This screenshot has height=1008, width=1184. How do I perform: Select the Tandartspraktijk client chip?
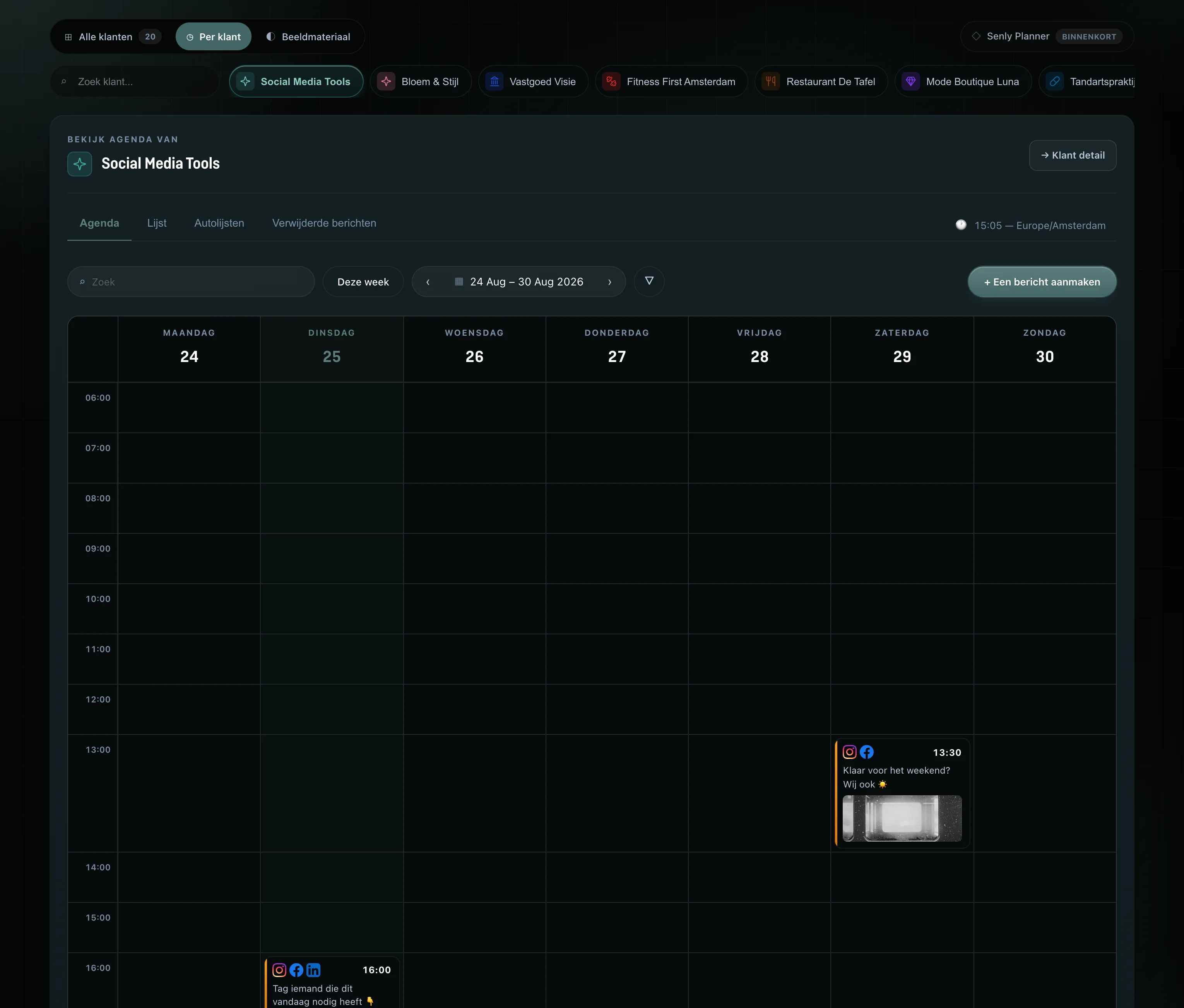coord(1087,82)
